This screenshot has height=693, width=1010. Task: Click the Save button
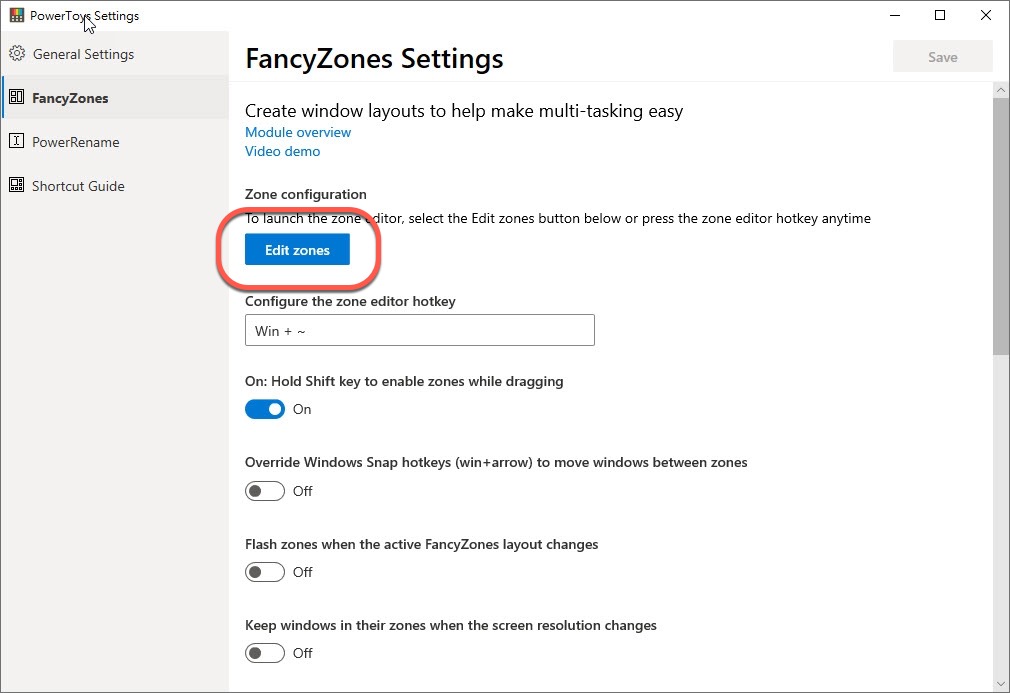(942, 57)
